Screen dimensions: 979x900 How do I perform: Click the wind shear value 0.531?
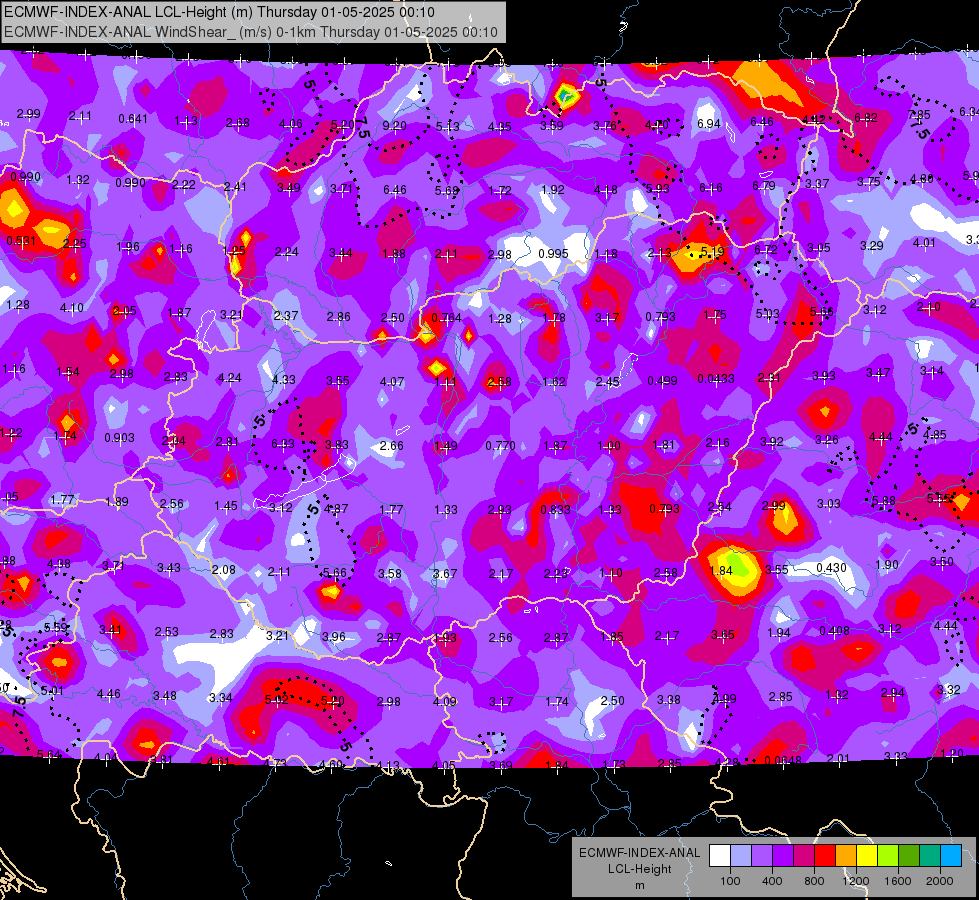(21, 240)
